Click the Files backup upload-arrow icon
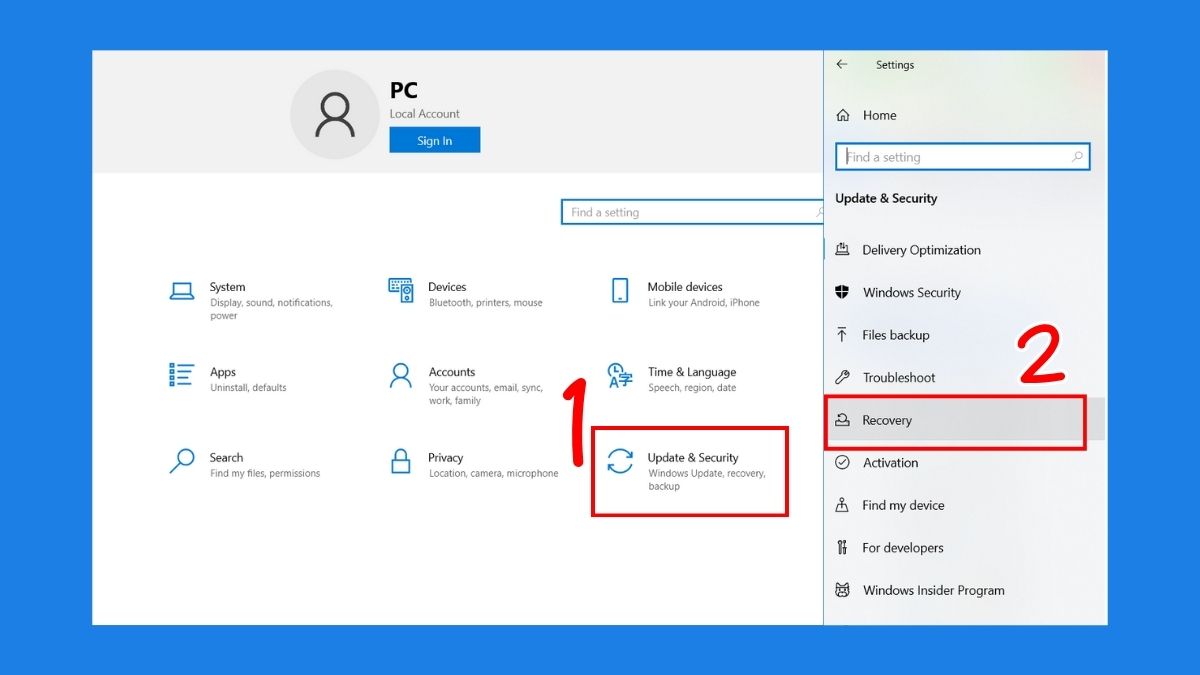Image resolution: width=1200 pixels, height=675 pixels. pyautogui.click(x=842, y=335)
